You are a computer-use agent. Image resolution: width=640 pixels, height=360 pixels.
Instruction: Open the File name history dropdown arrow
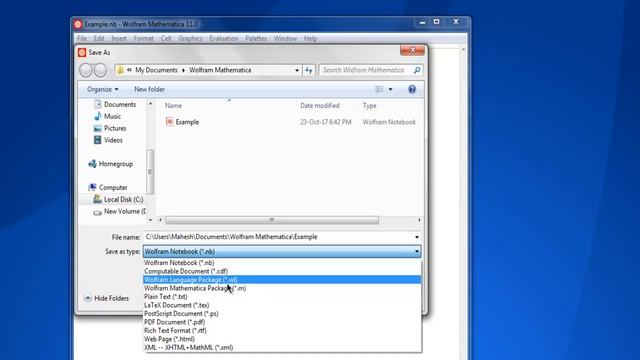click(416, 237)
